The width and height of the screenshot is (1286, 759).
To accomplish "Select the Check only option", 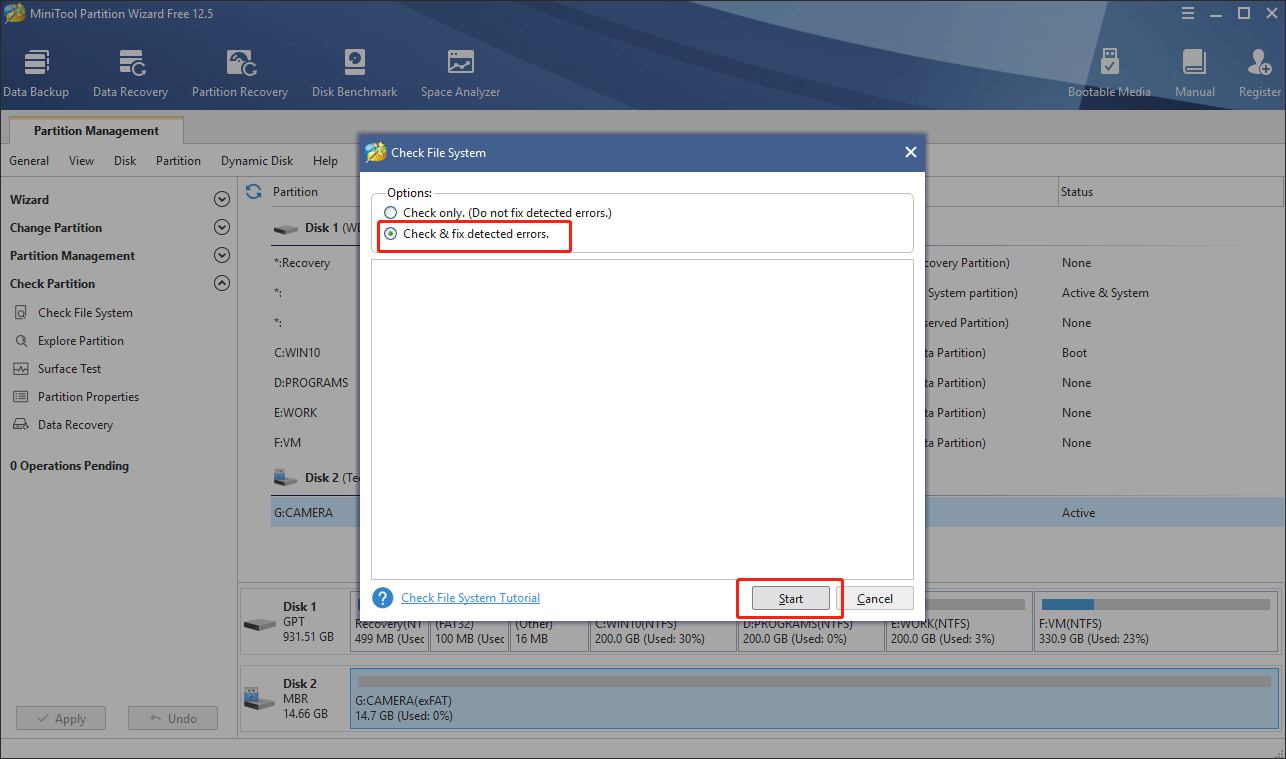I will (x=391, y=212).
